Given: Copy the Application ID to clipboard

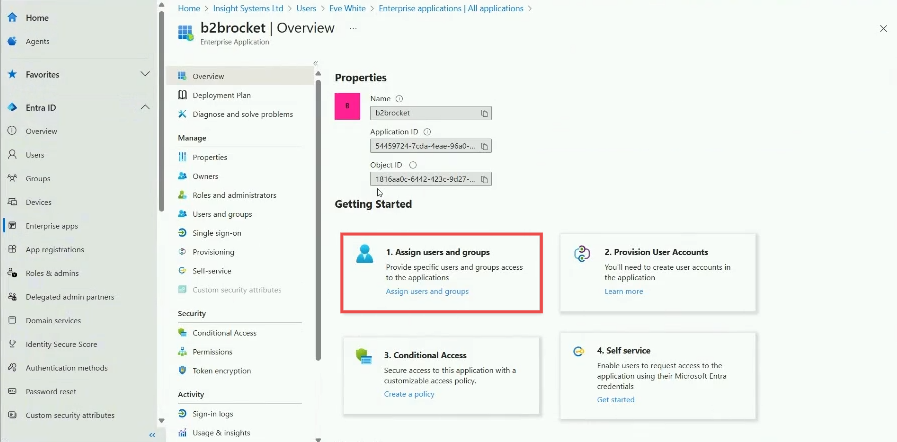Looking at the screenshot, I should [x=485, y=146].
